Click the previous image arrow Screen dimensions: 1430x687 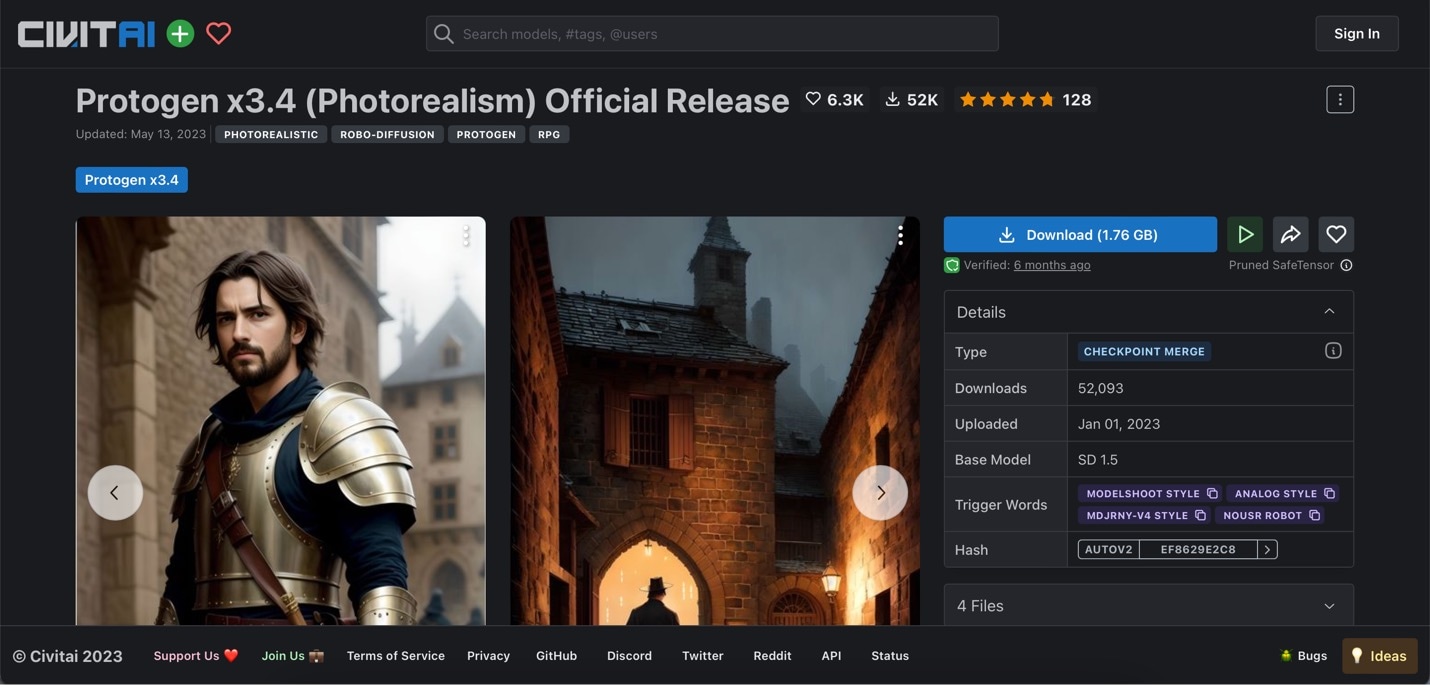point(115,492)
